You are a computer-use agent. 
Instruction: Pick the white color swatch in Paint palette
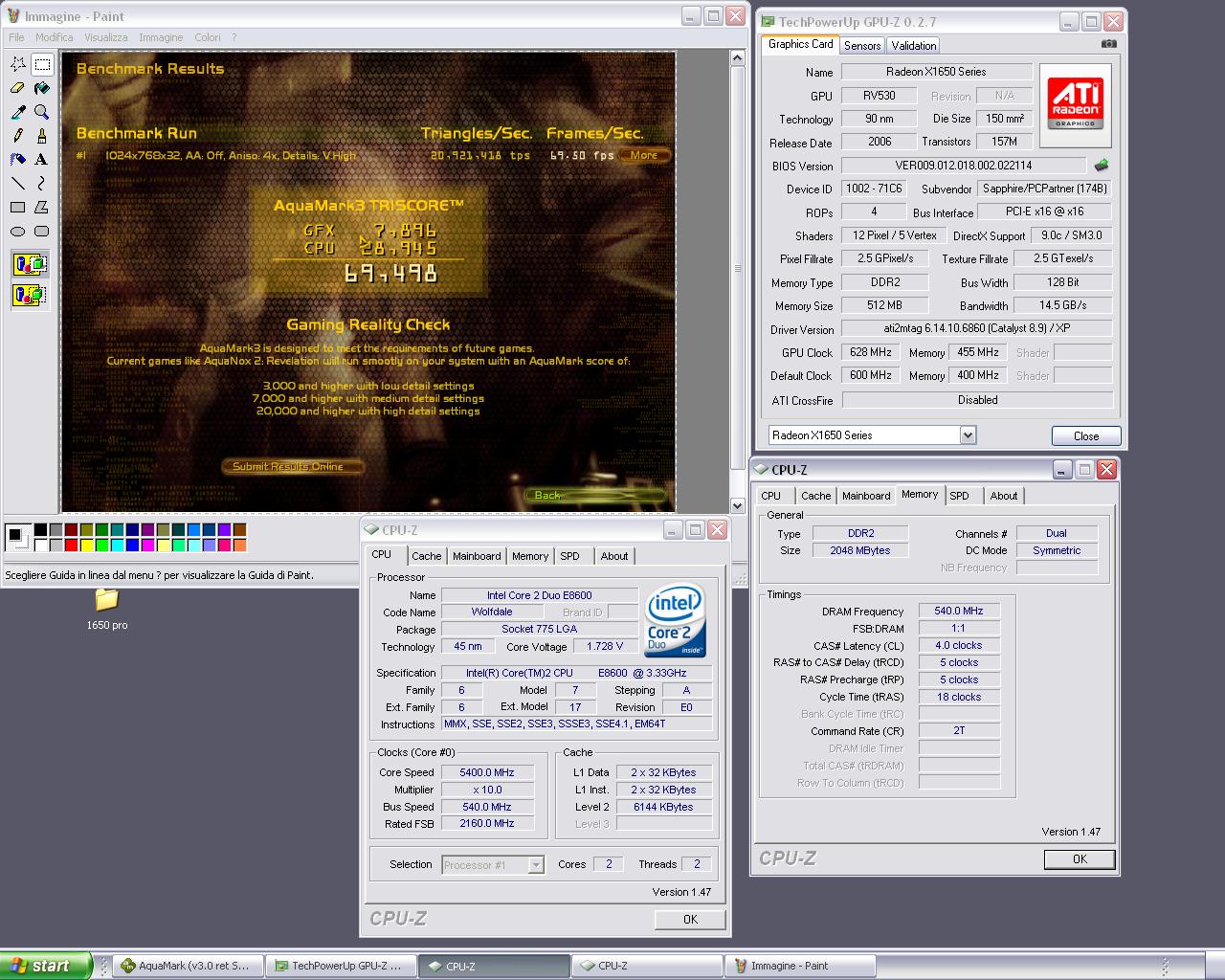(x=41, y=546)
